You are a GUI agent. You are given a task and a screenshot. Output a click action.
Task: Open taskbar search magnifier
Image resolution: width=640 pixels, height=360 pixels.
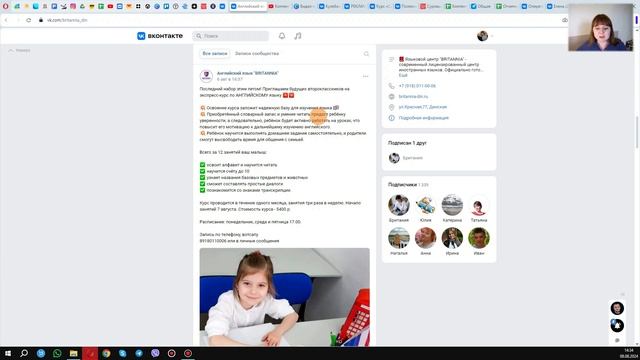click(24, 353)
